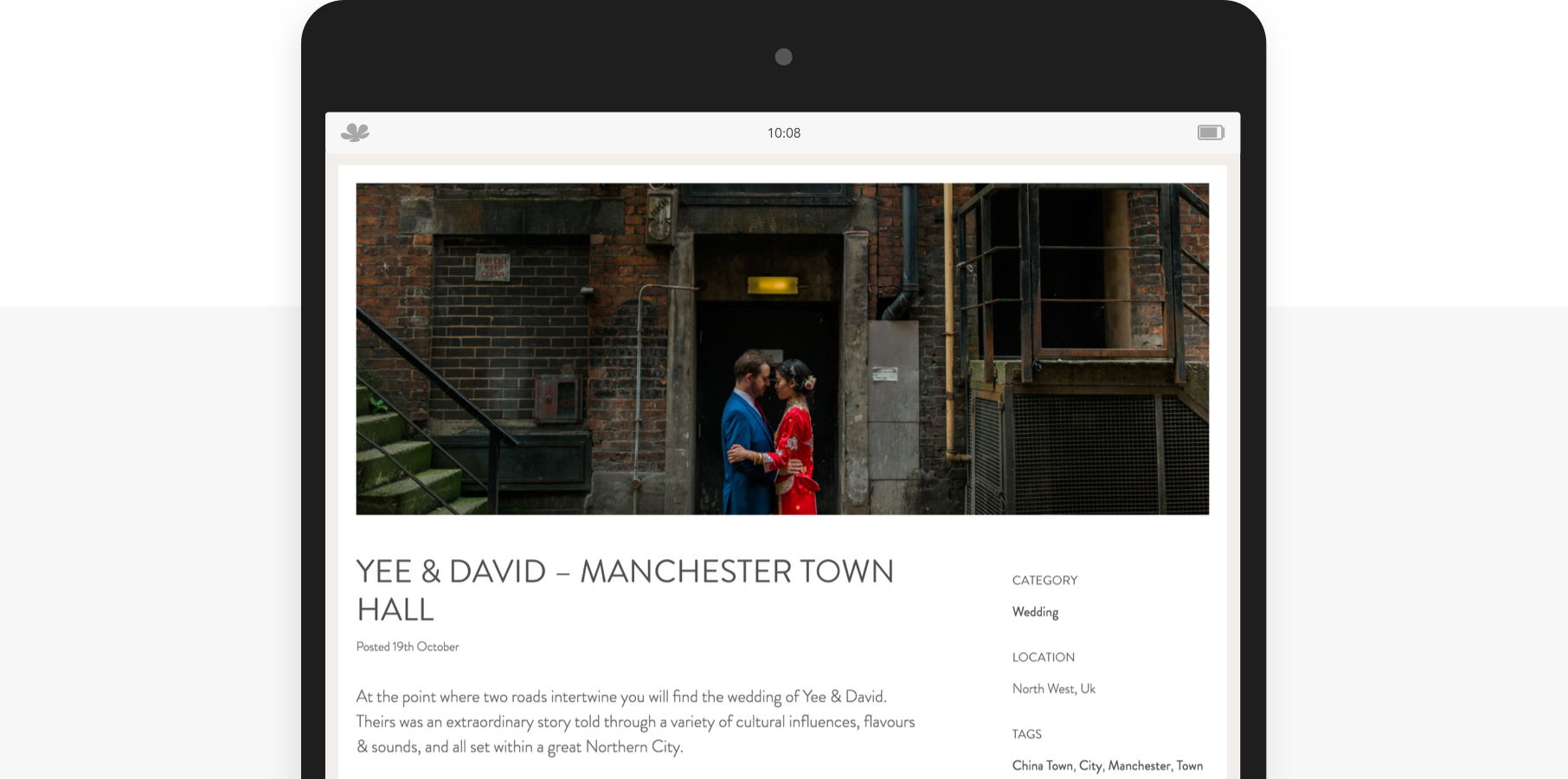The height and width of the screenshot is (779, 1568).
Task: Select the Town tag link
Action: coord(1190,766)
